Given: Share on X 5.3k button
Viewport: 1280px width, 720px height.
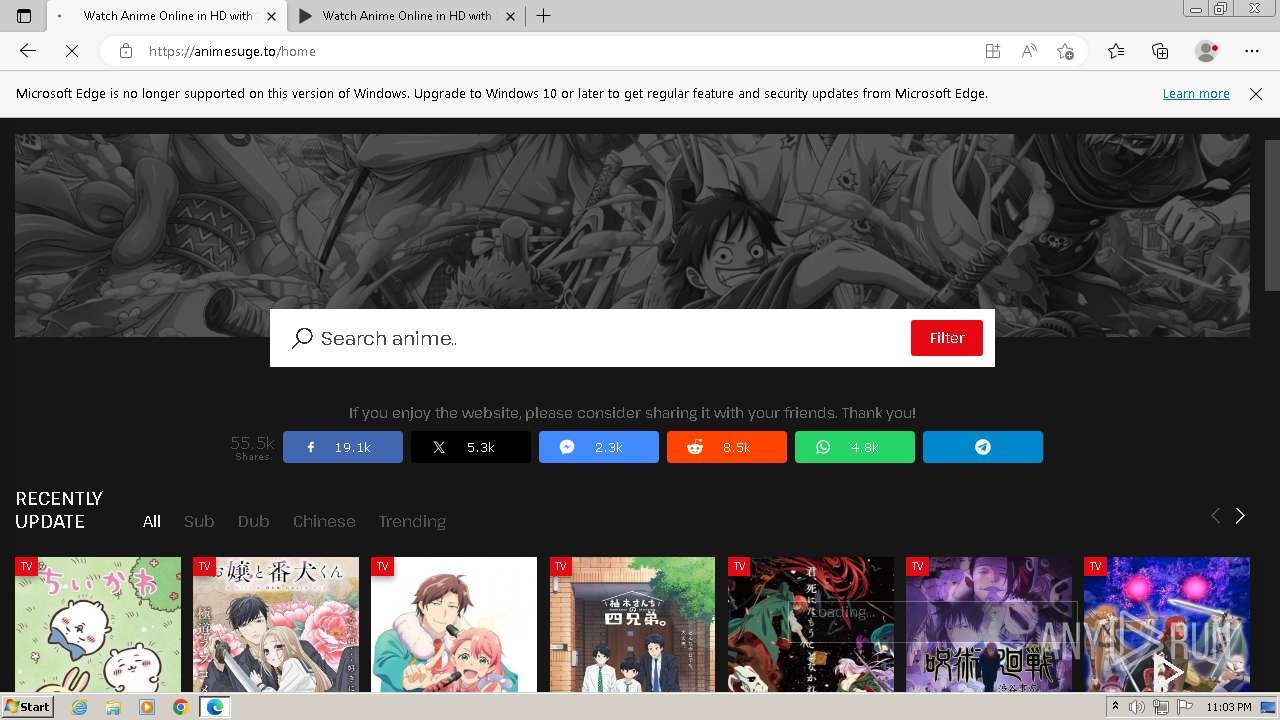Looking at the screenshot, I should pos(471,447).
